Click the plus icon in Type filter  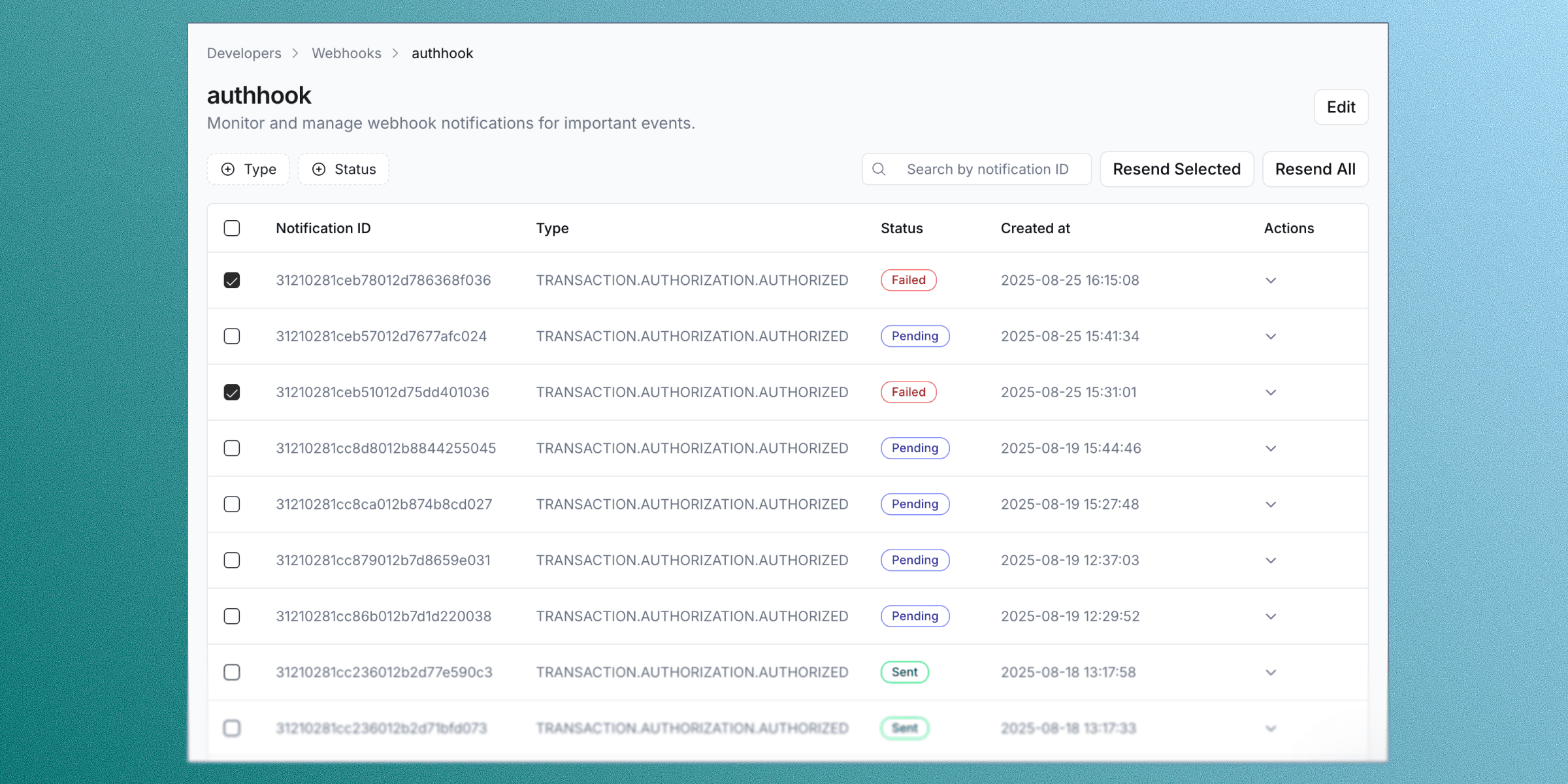tap(228, 169)
